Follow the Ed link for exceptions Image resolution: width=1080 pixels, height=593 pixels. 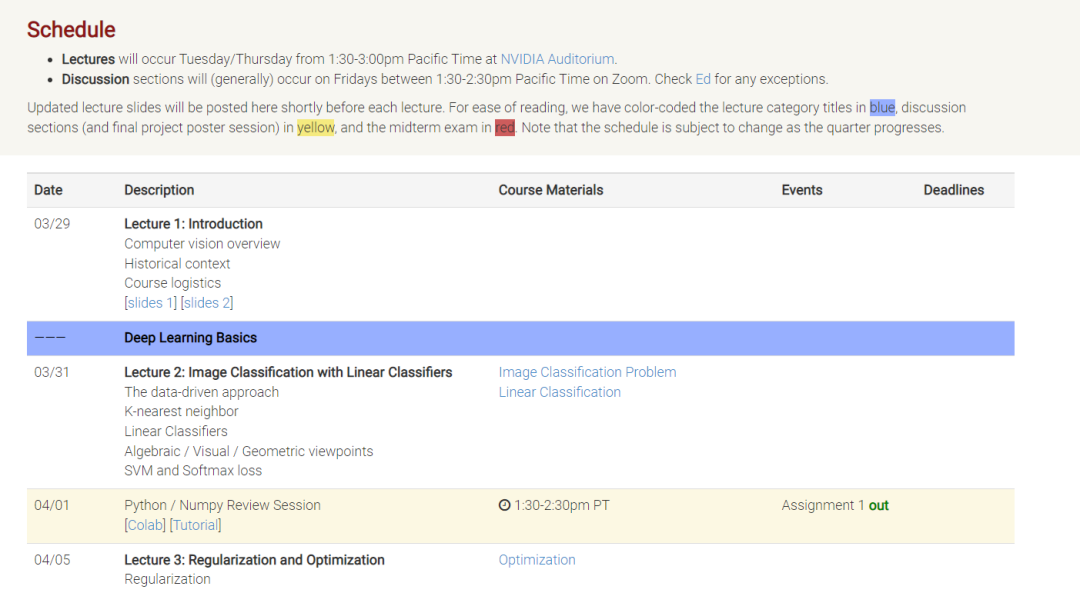[x=703, y=79]
